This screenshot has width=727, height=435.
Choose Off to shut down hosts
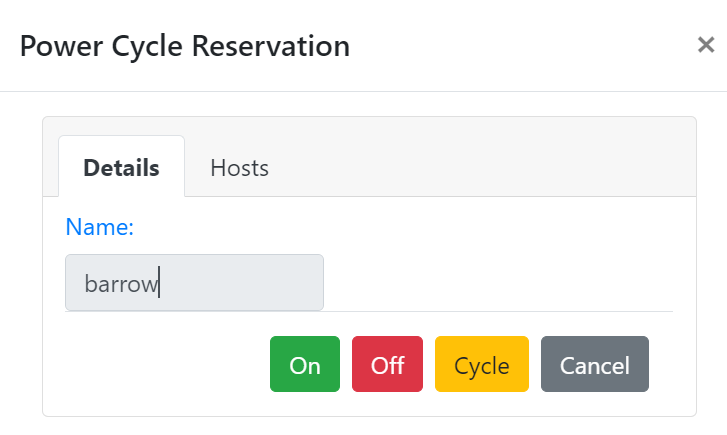click(x=387, y=364)
